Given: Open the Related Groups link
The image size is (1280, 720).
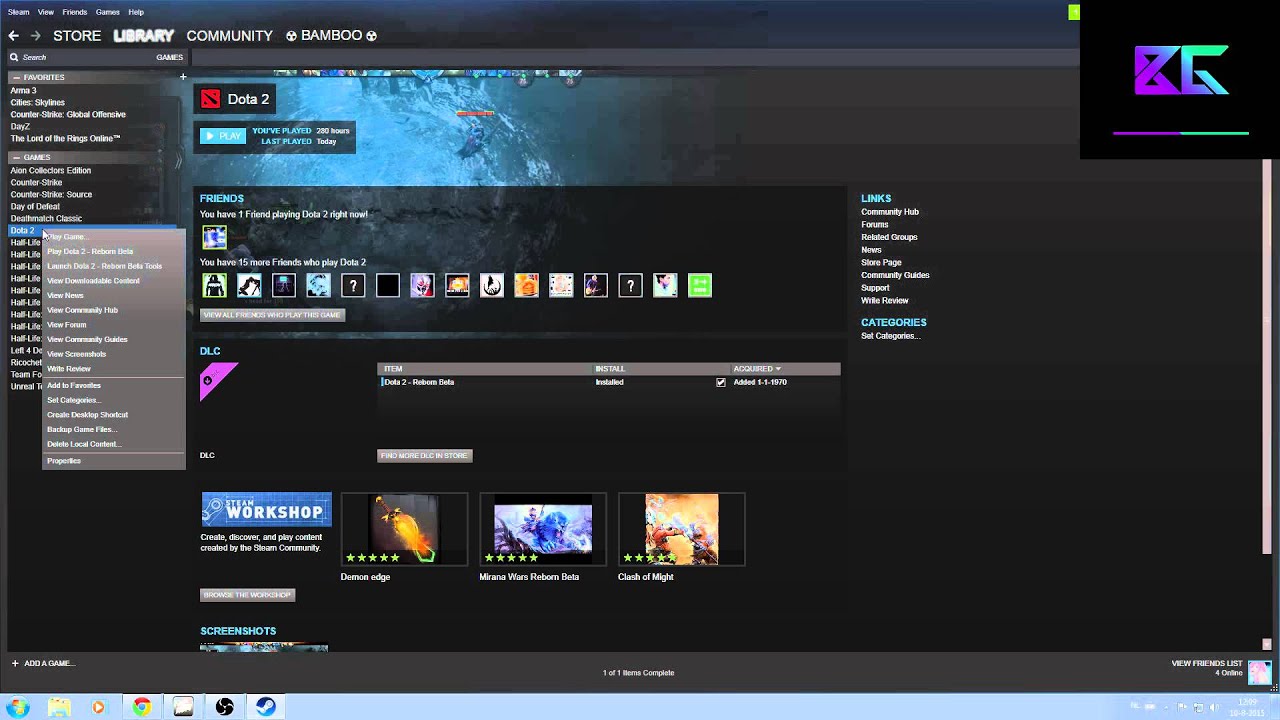Looking at the screenshot, I should pos(889,237).
